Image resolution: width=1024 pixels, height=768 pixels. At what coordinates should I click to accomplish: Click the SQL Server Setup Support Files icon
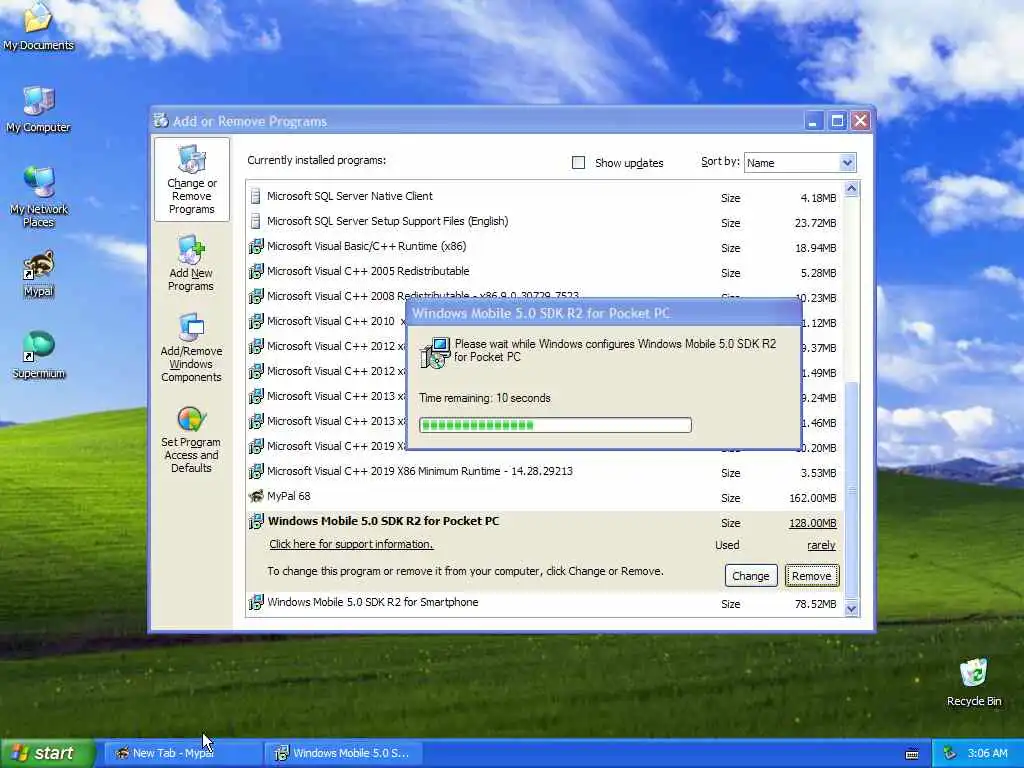(256, 221)
